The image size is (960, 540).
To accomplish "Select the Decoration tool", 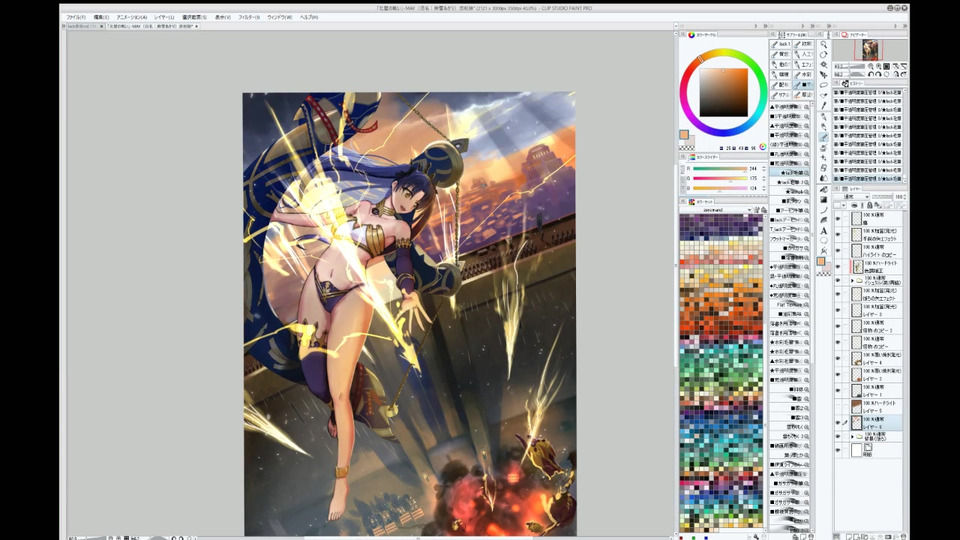I will click(x=824, y=157).
